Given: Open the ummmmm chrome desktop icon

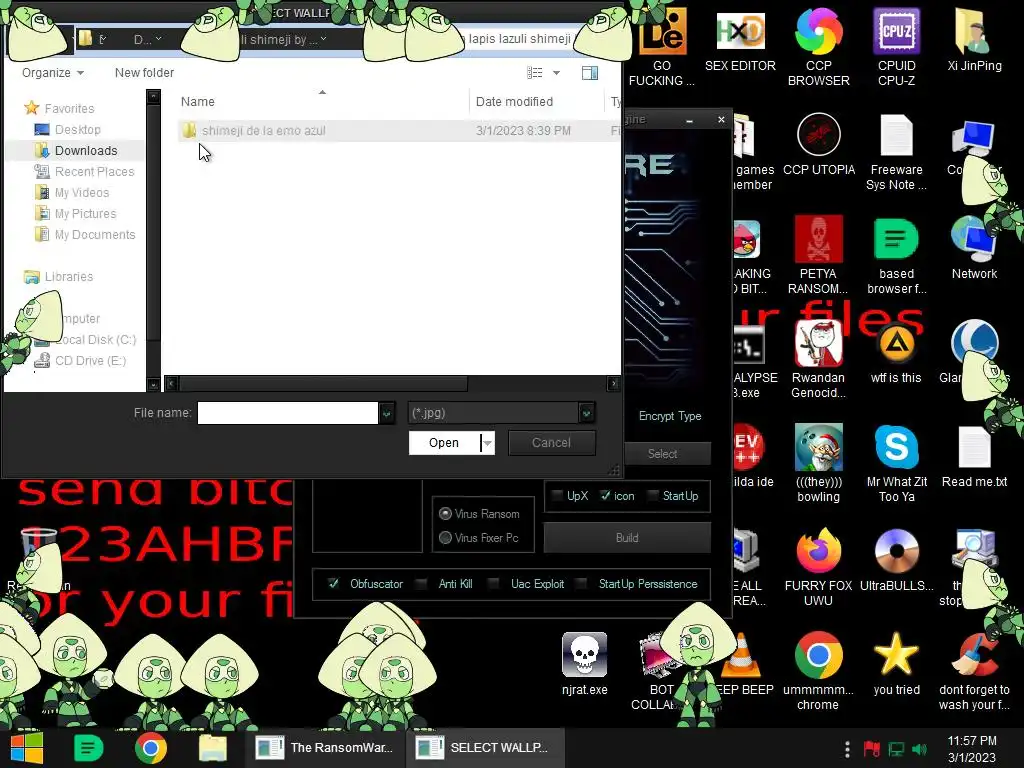Looking at the screenshot, I should coord(818,671).
